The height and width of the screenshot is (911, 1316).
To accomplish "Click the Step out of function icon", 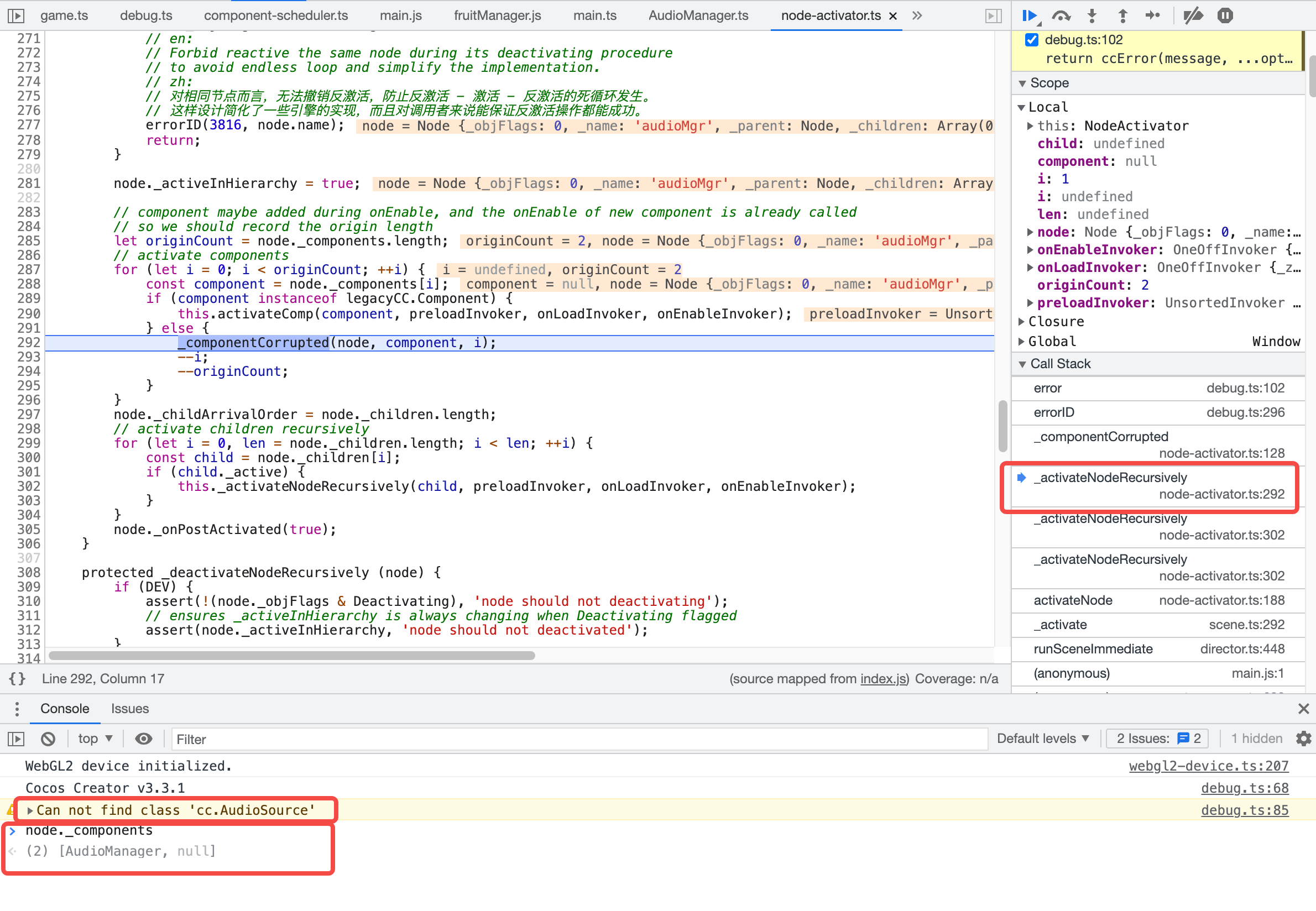I will 1122,15.
